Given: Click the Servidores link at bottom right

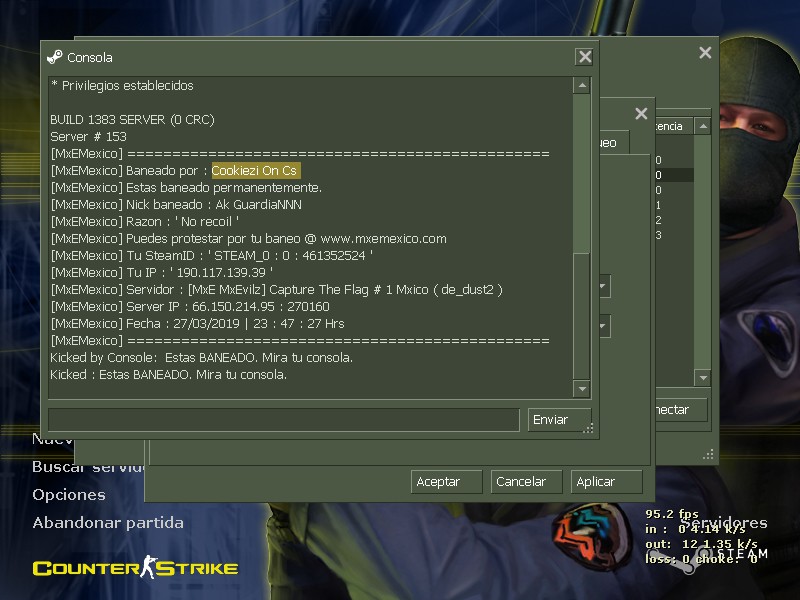Looking at the screenshot, I should pyautogui.click(x=724, y=522).
